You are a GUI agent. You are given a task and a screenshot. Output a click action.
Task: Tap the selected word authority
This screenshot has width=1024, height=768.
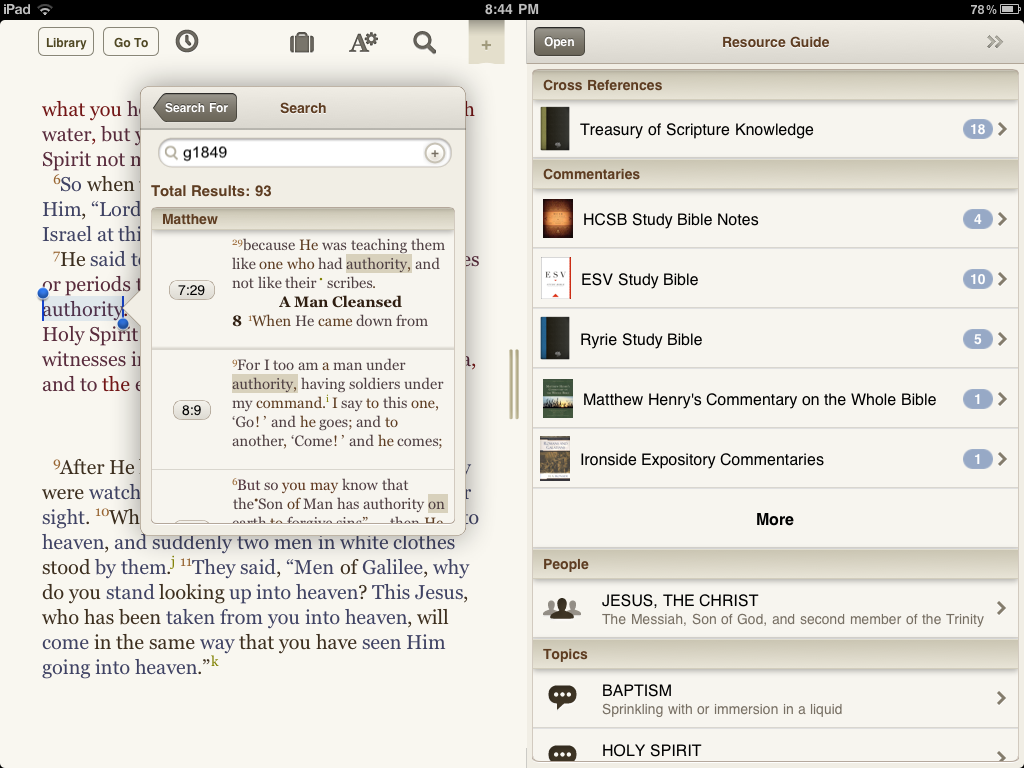[x=83, y=309]
